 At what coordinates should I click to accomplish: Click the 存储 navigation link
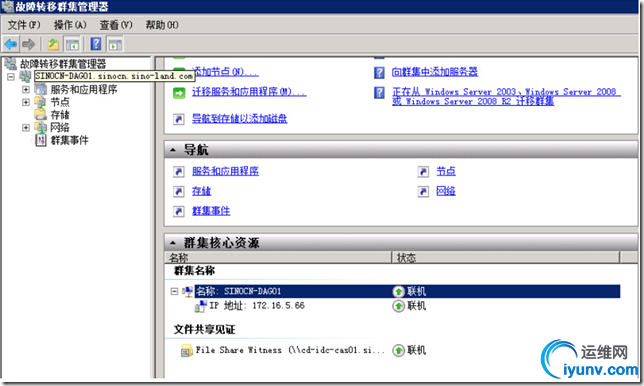click(x=202, y=191)
